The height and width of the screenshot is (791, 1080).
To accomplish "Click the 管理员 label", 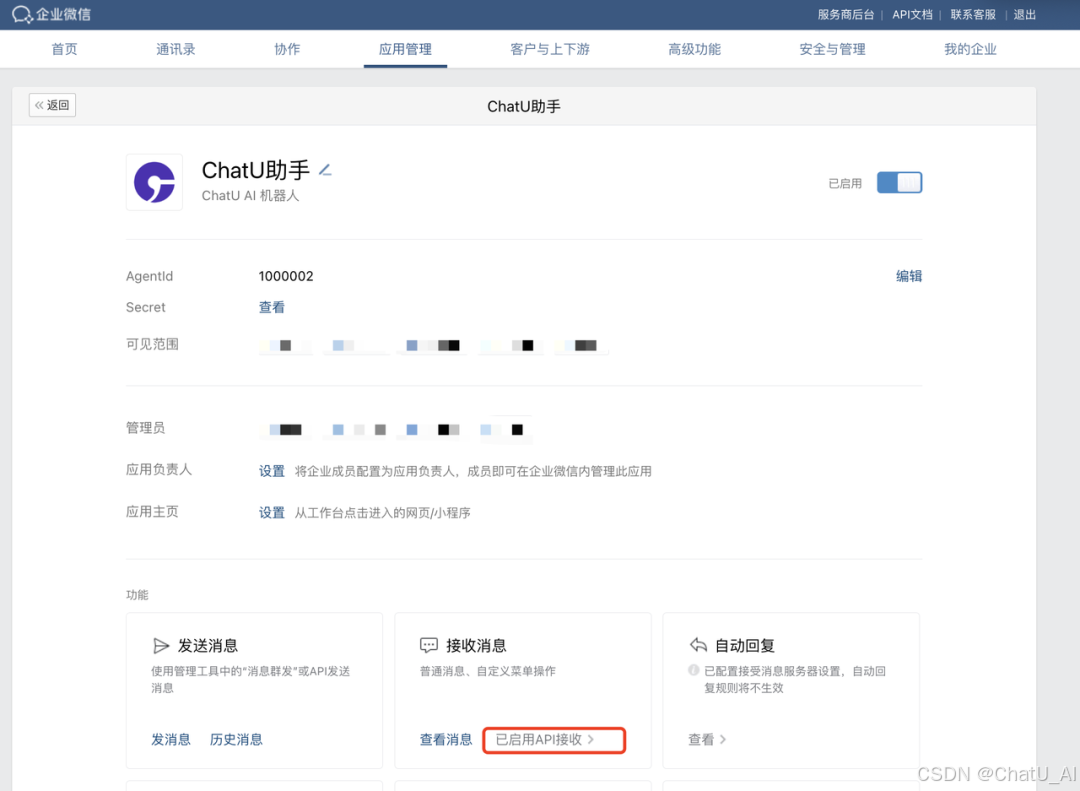I will [145, 428].
